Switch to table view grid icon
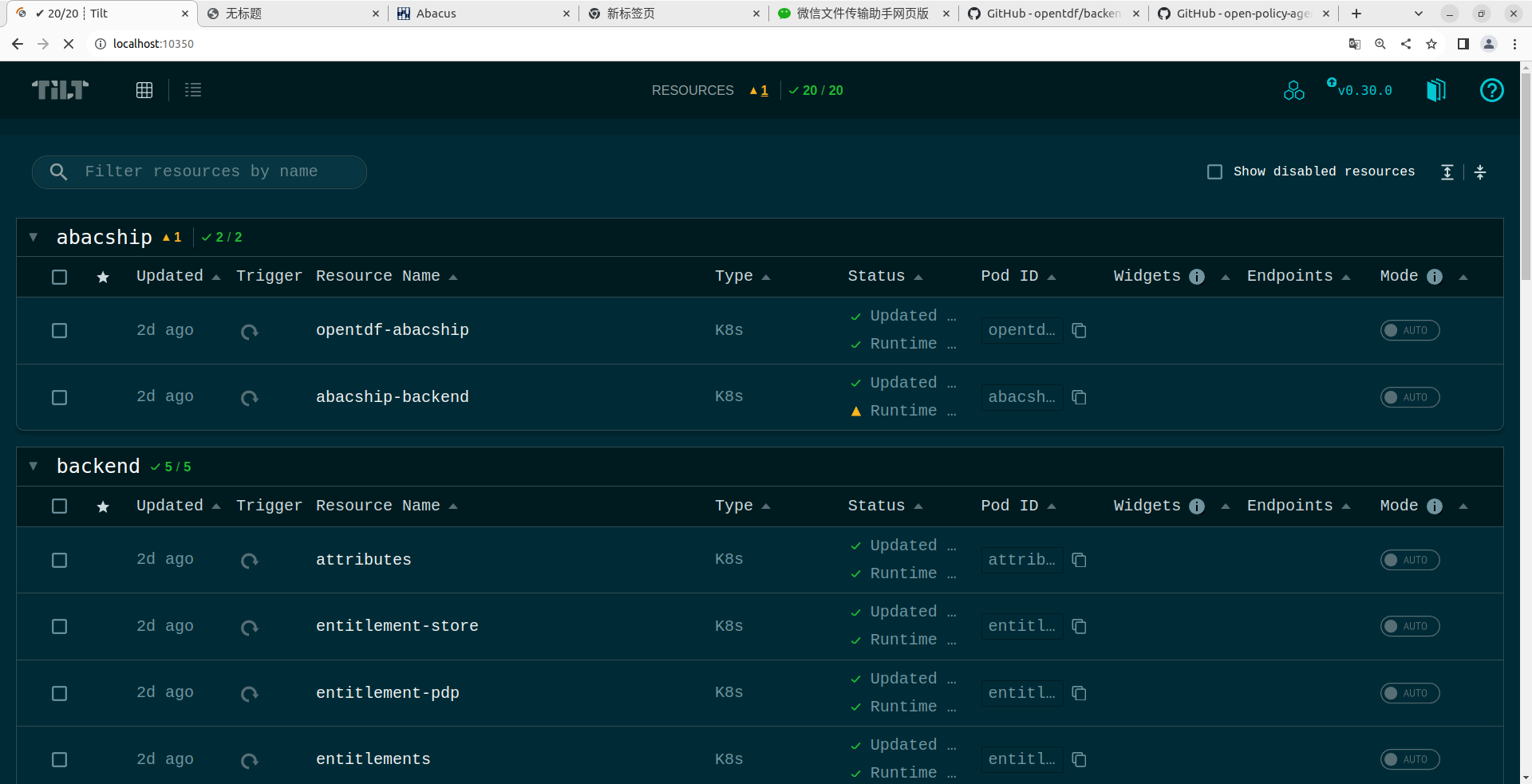This screenshot has height=784, width=1532. click(x=144, y=90)
